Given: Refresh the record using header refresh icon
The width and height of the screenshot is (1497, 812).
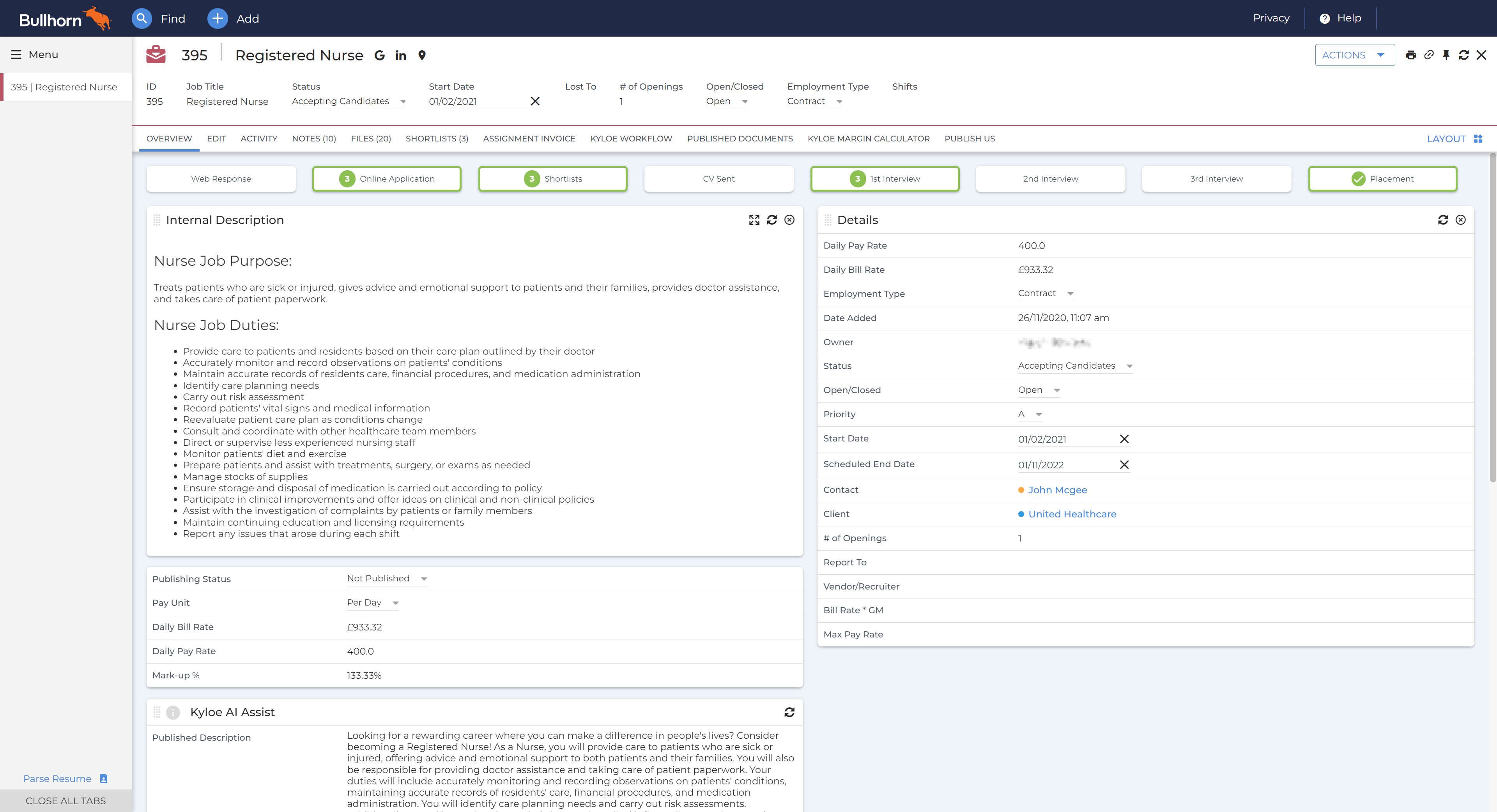Looking at the screenshot, I should (x=1464, y=55).
